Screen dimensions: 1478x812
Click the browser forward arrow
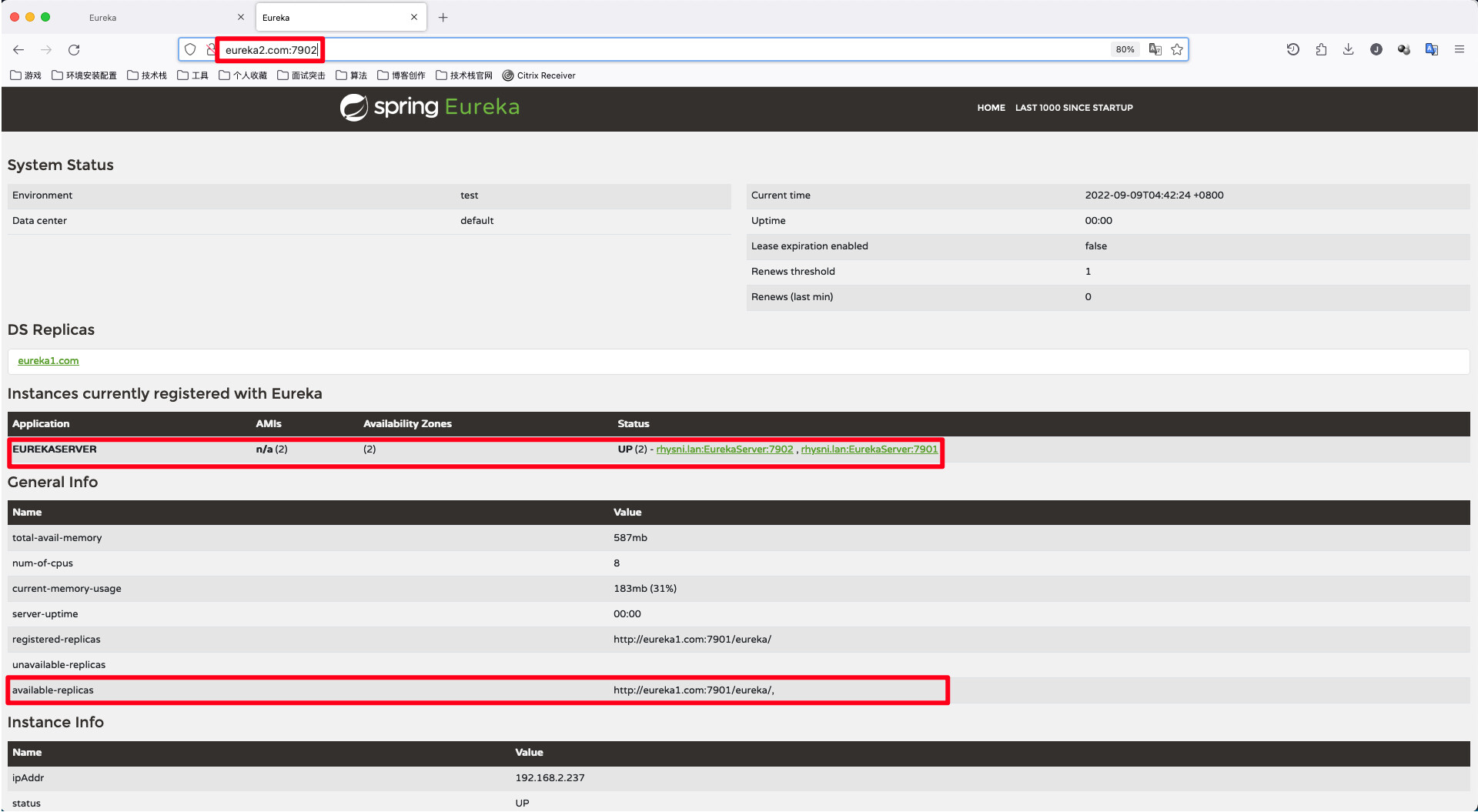(x=46, y=50)
